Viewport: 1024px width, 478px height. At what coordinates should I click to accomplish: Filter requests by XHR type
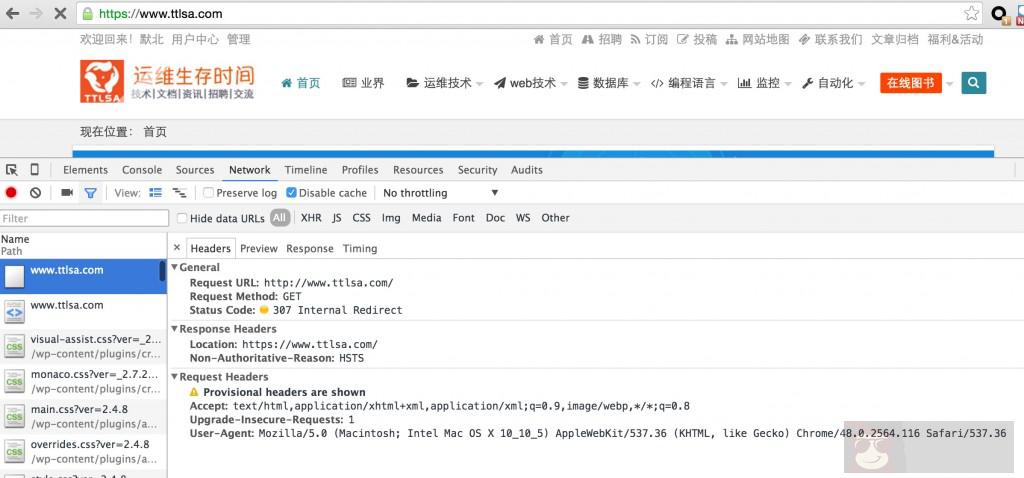[x=311, y=218]
